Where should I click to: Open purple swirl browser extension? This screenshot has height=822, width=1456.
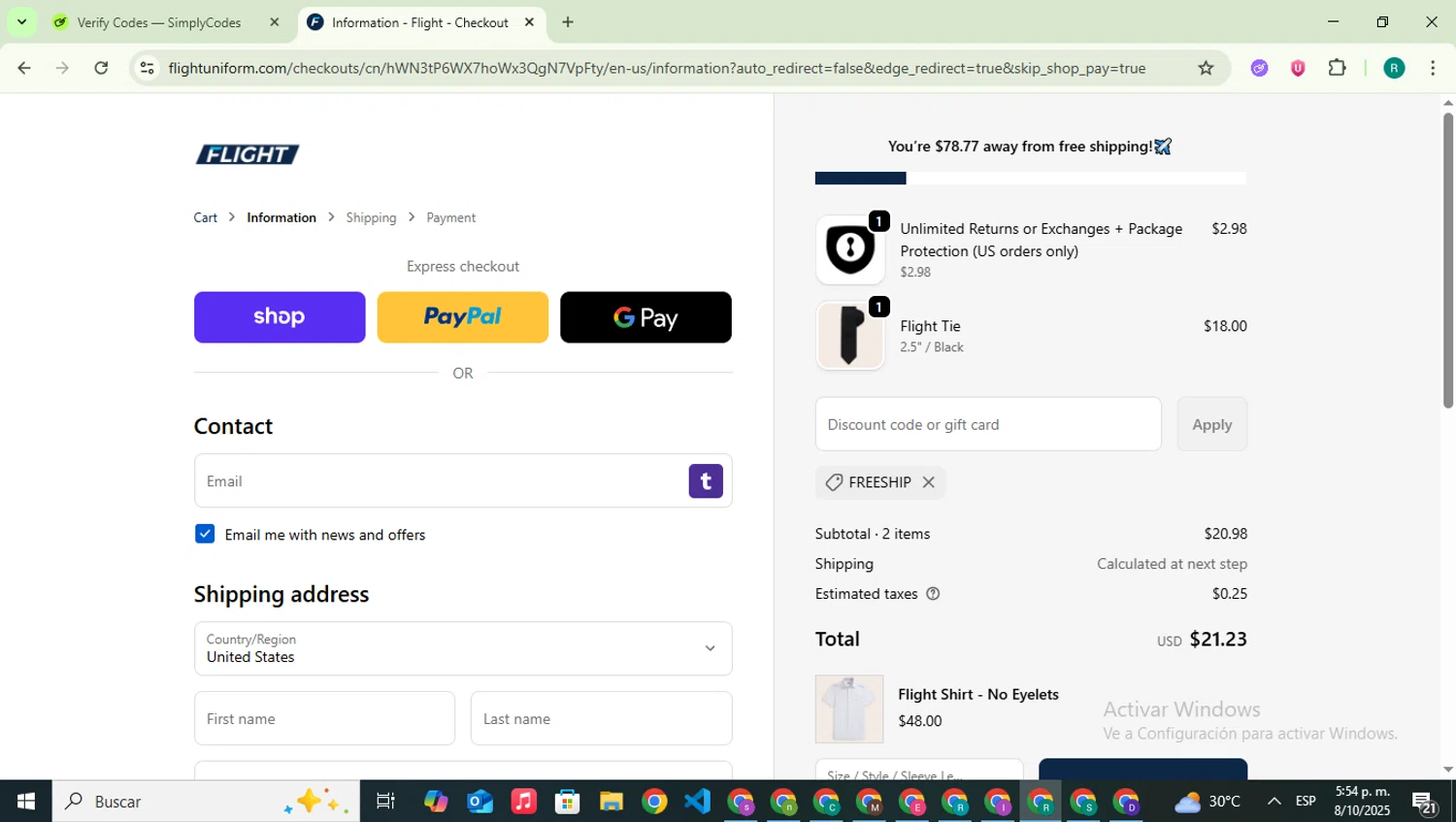[1259, 68]
